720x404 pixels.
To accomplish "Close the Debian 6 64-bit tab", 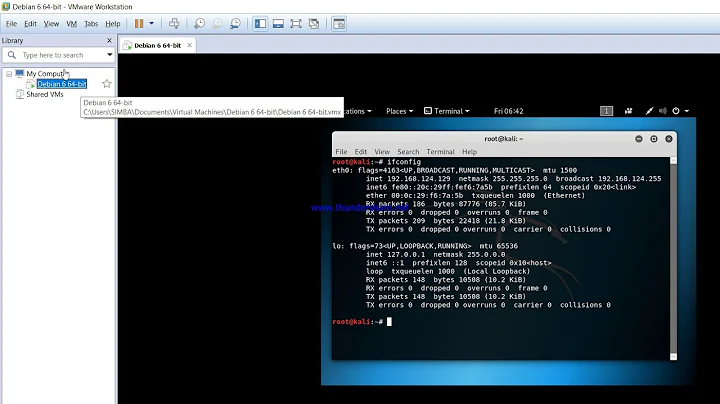I will tap(189, 45).
